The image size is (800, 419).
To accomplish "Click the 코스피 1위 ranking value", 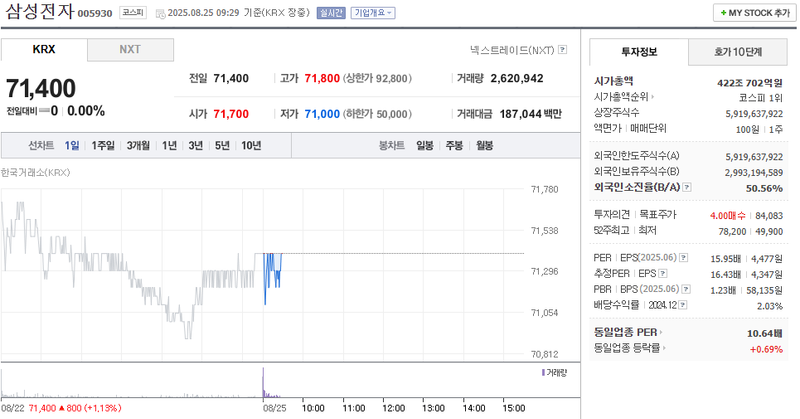I will click(x=761, y=97).
